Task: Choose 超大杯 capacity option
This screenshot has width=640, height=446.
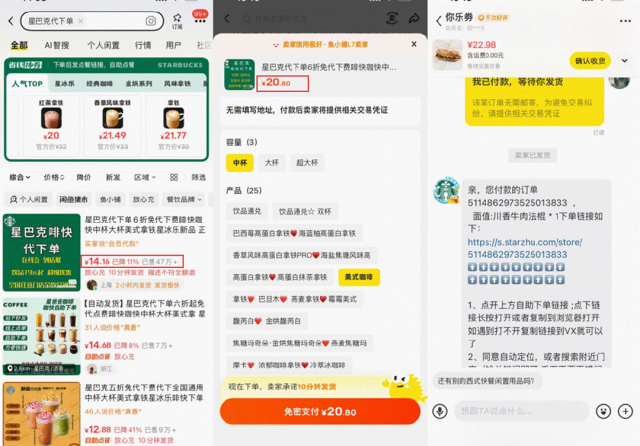Action: coord(307,163)
